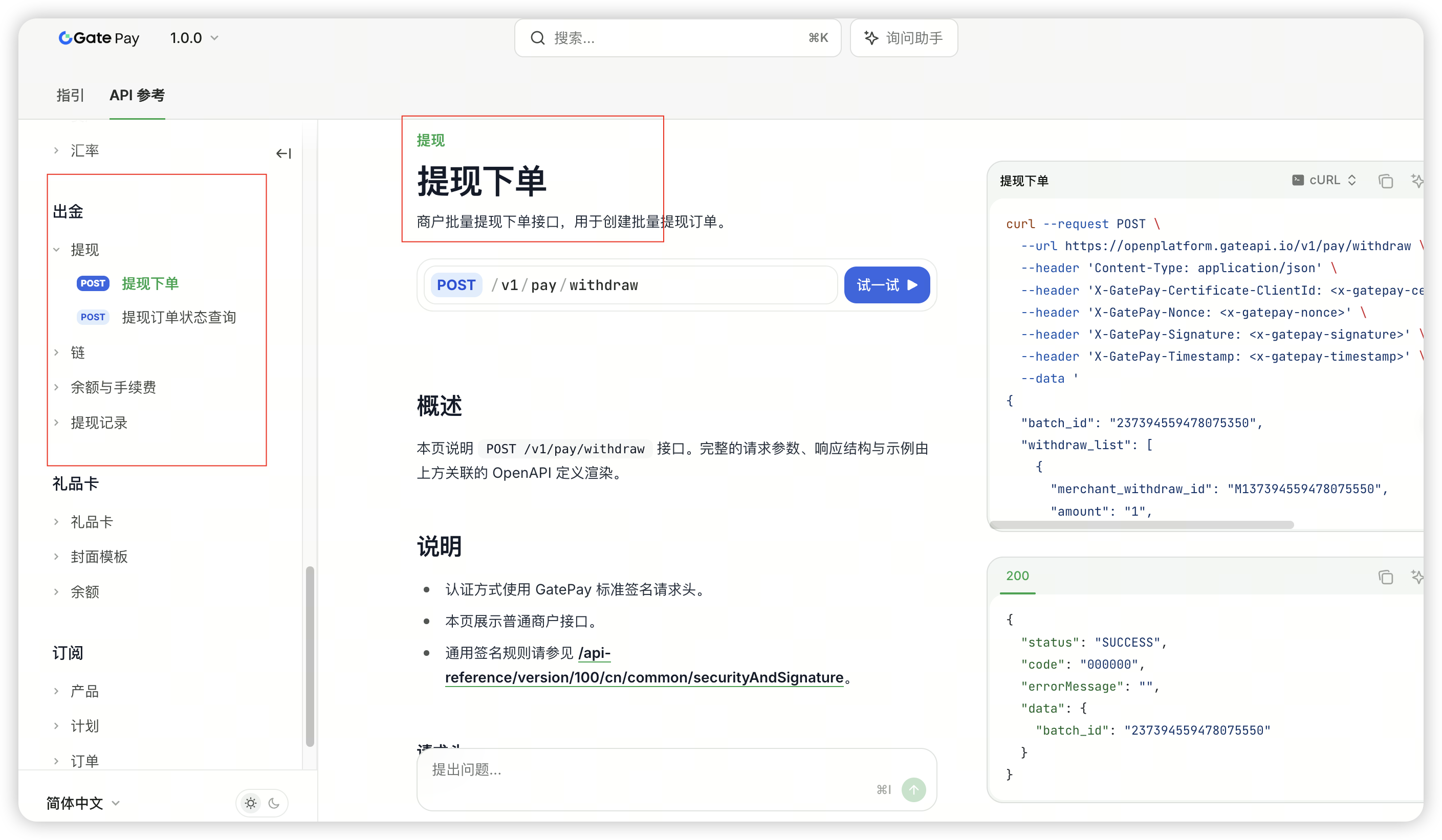
Task: Expand 礼品卡 group under 礼品卡 section
Action: [56, 522]
